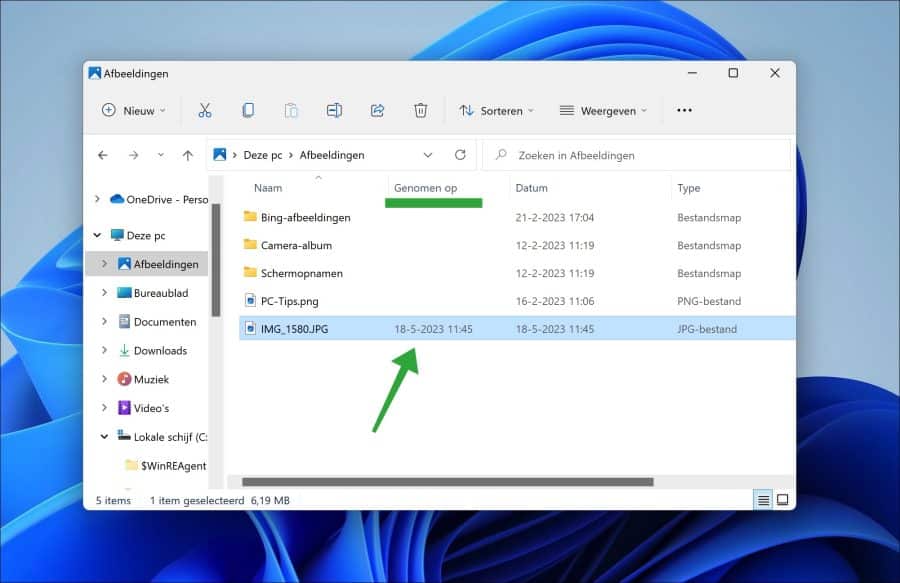Expand the Documenten tree node
Viewport: 900px width, 583px height.
[104, 321]
